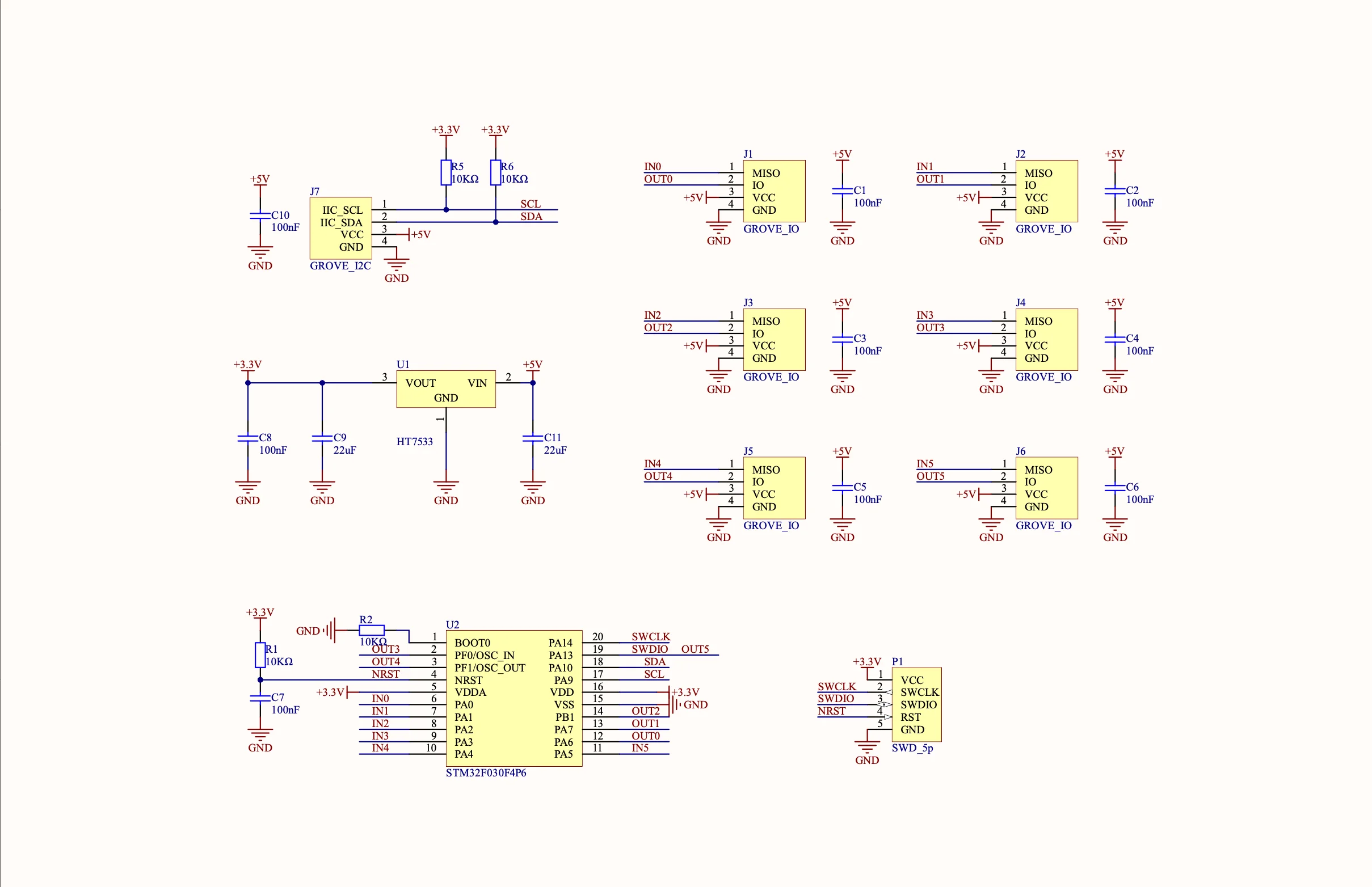Viewport: 1372px width, 887px height.
Task: Select resistor R1 symbol
Action: [260, 655]
